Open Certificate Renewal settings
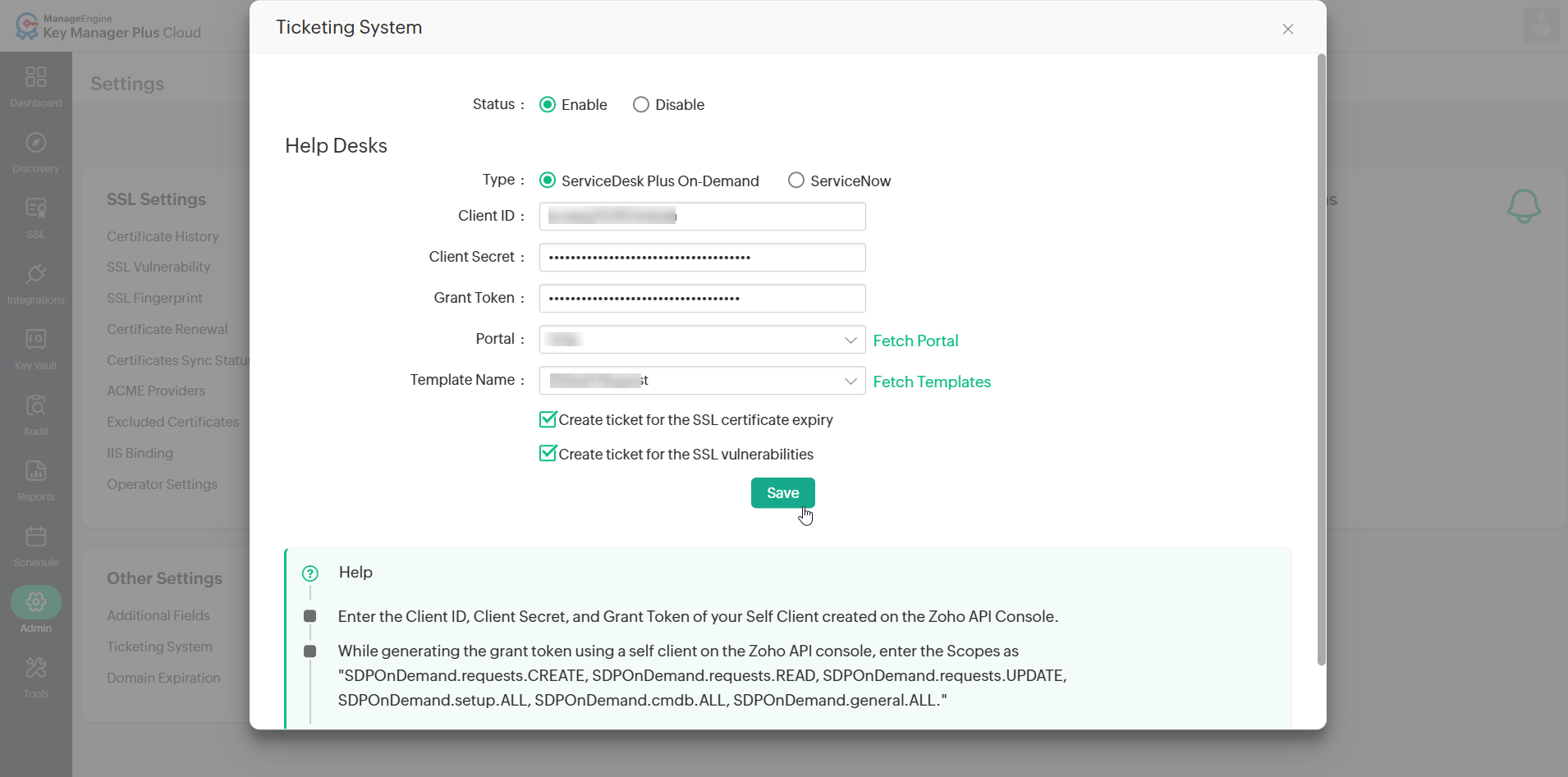The width and height of the screenshot is (1568, 777). coord(167,329)
